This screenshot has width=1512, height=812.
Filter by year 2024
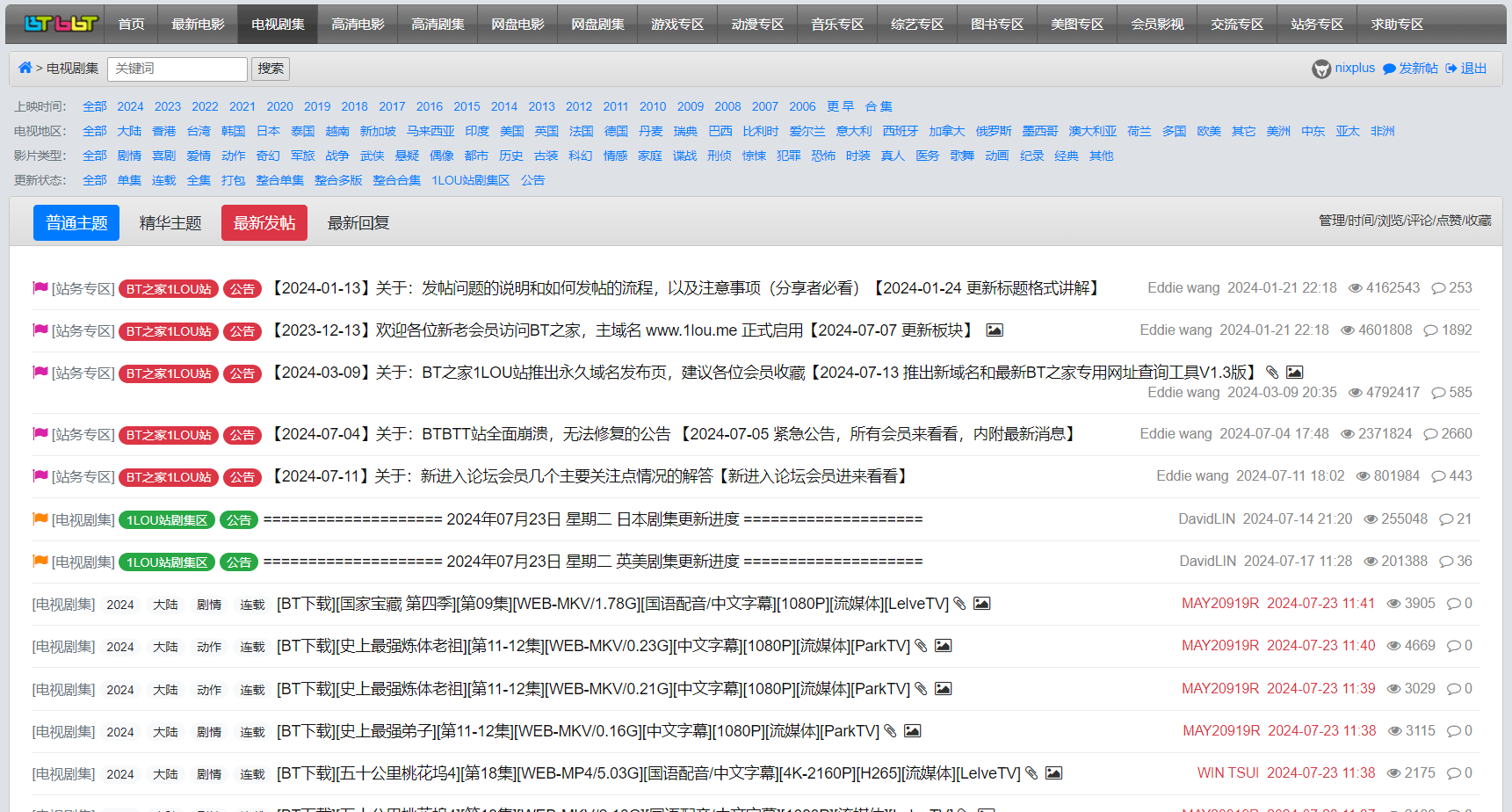pos(130,106)
